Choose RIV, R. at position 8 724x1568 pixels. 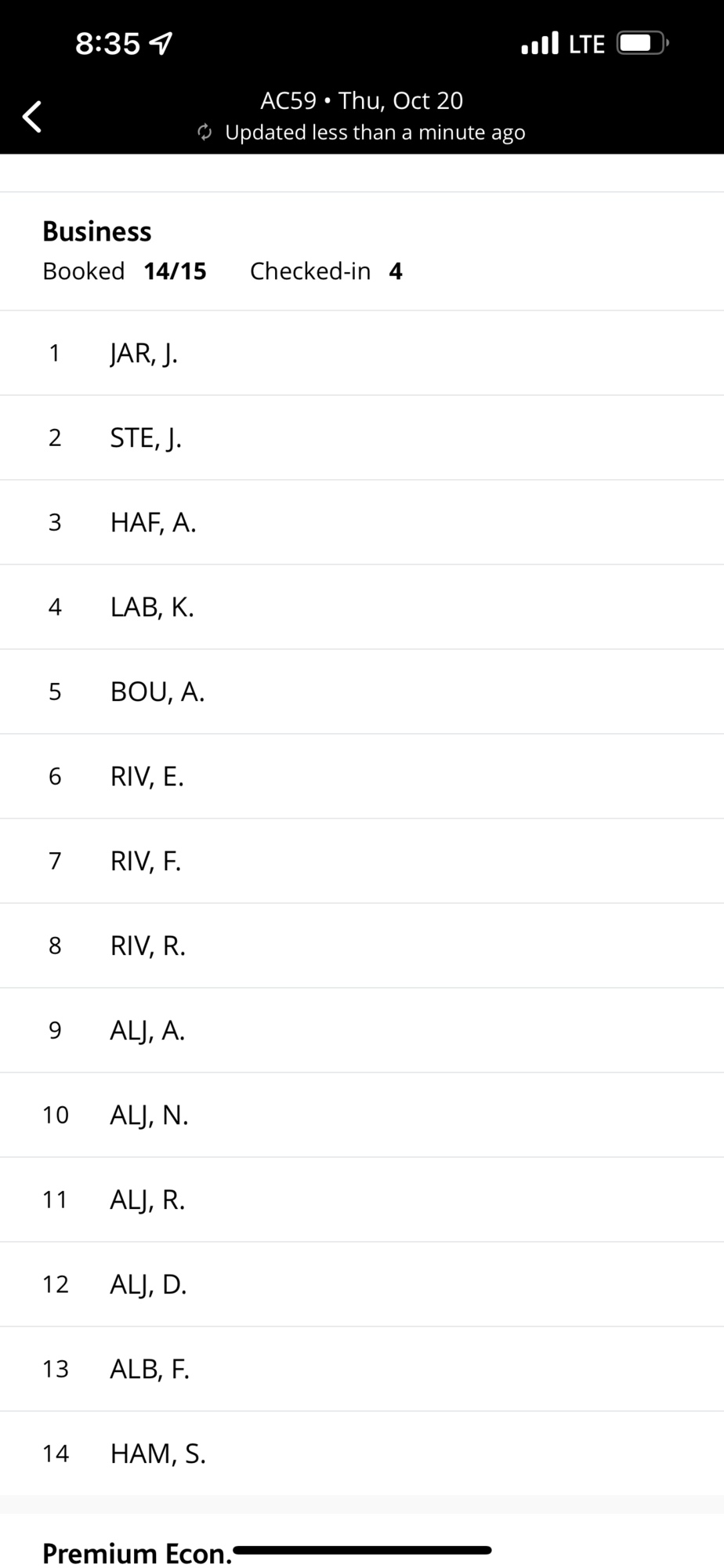coord(362,946)
